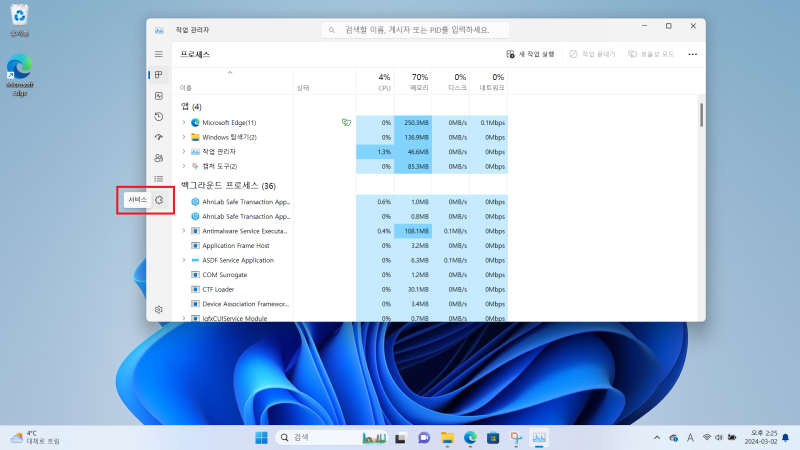The image size is (800, 450).
Task: Open the Users page in sidebar
Action: point(159,158)
